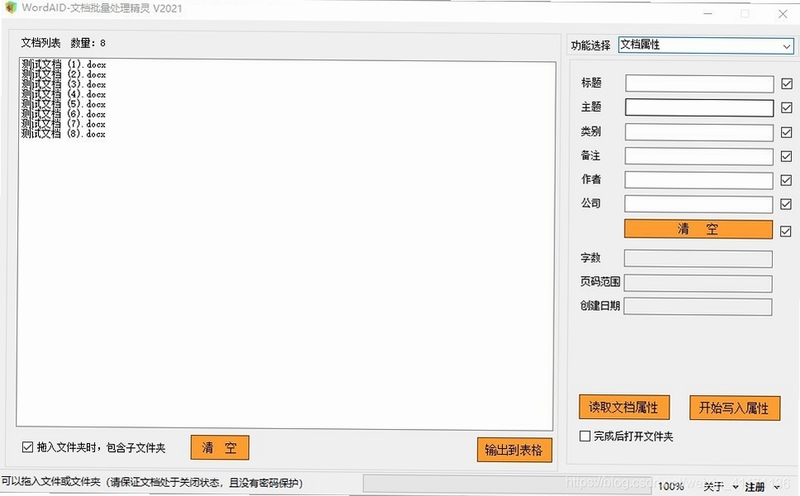This screenshot has width=800, height=496.
Task: Select 测试文档 (8).docx in list
Action: pos(64,134)
